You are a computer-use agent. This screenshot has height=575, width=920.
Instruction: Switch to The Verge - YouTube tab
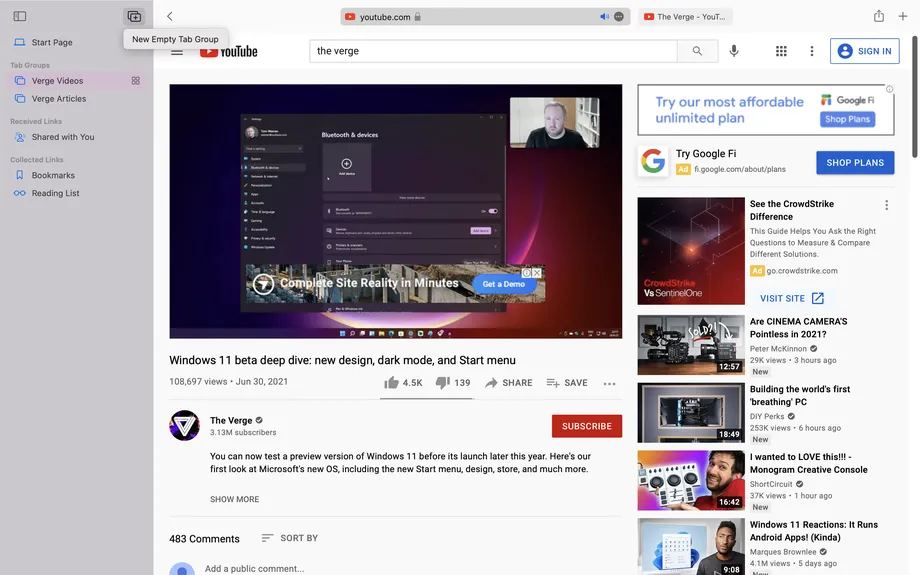click(x=685, y=17)
